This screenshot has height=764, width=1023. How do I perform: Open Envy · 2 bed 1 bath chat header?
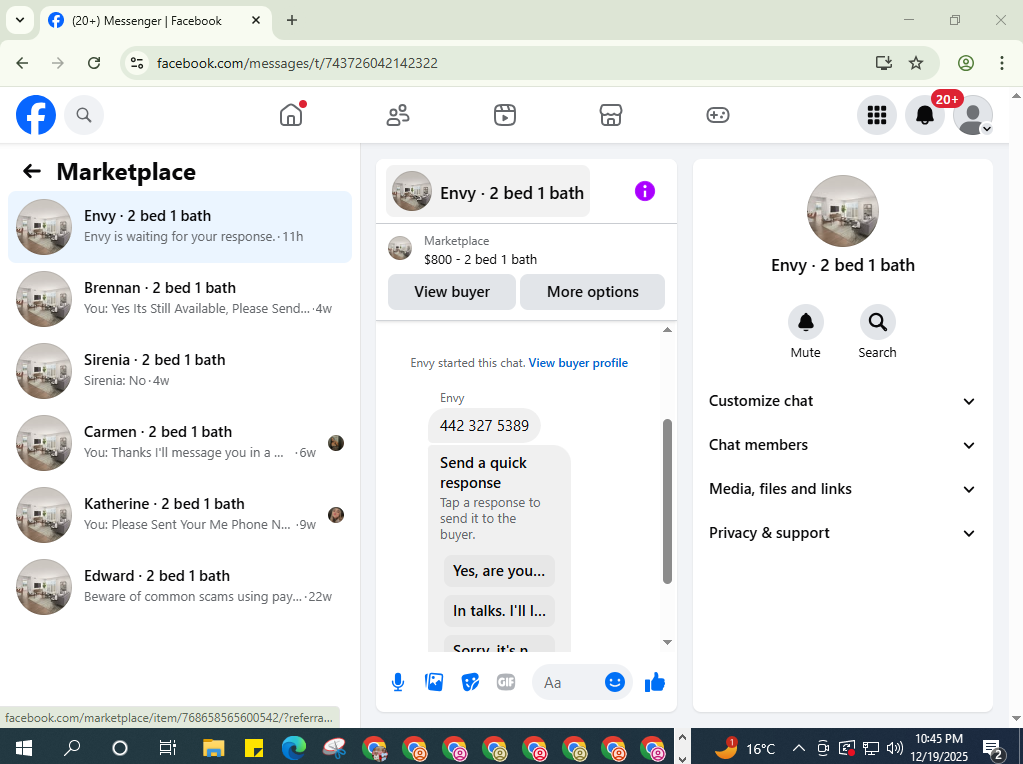coord(488,191)
